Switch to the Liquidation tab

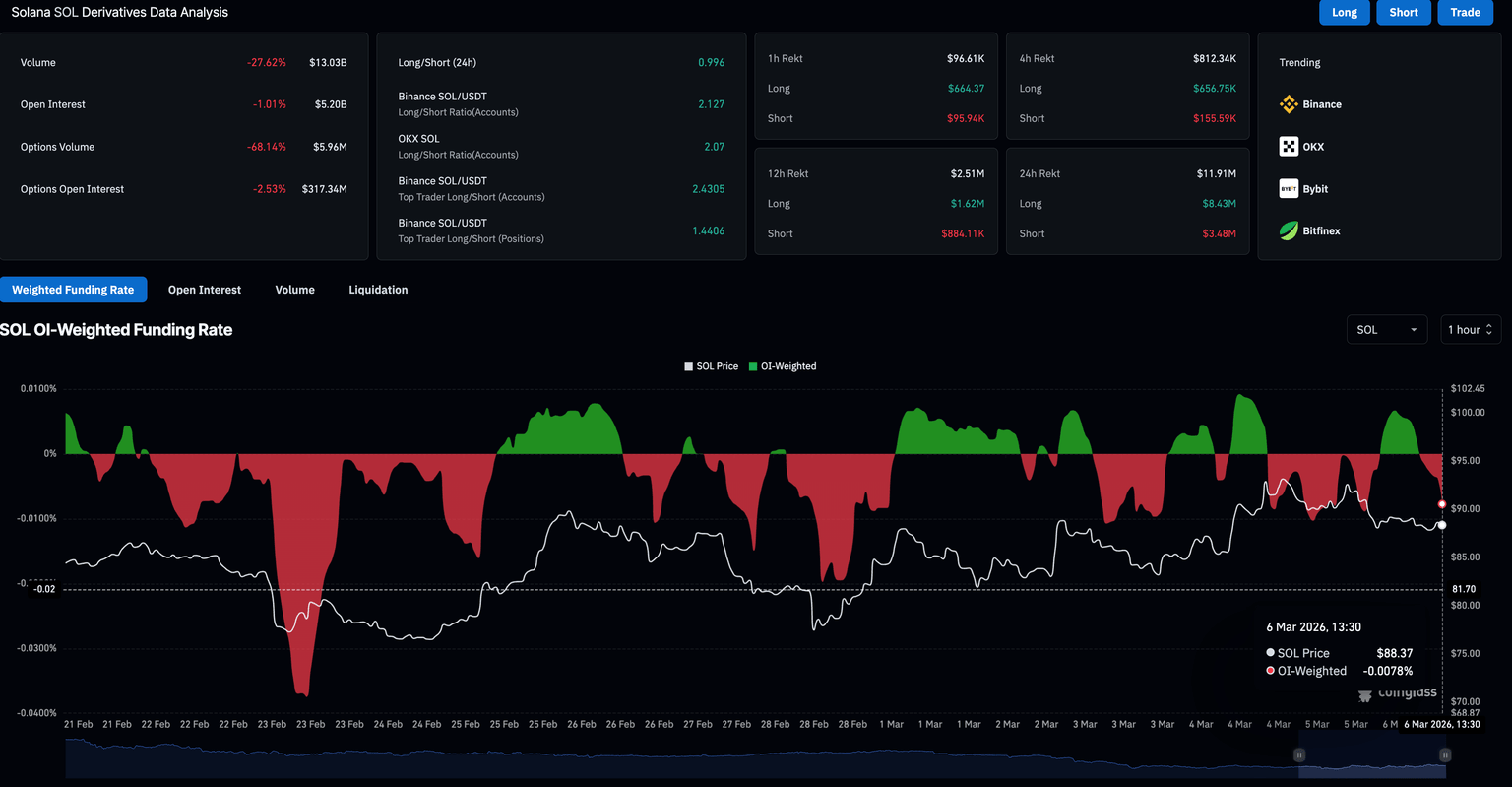point(378,290)
